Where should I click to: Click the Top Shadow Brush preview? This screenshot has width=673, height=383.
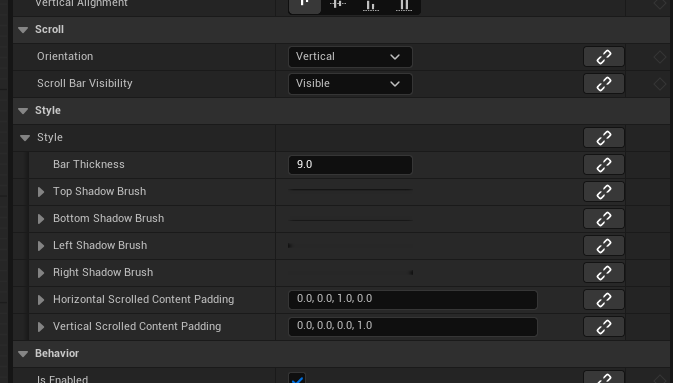click(350, 189)
